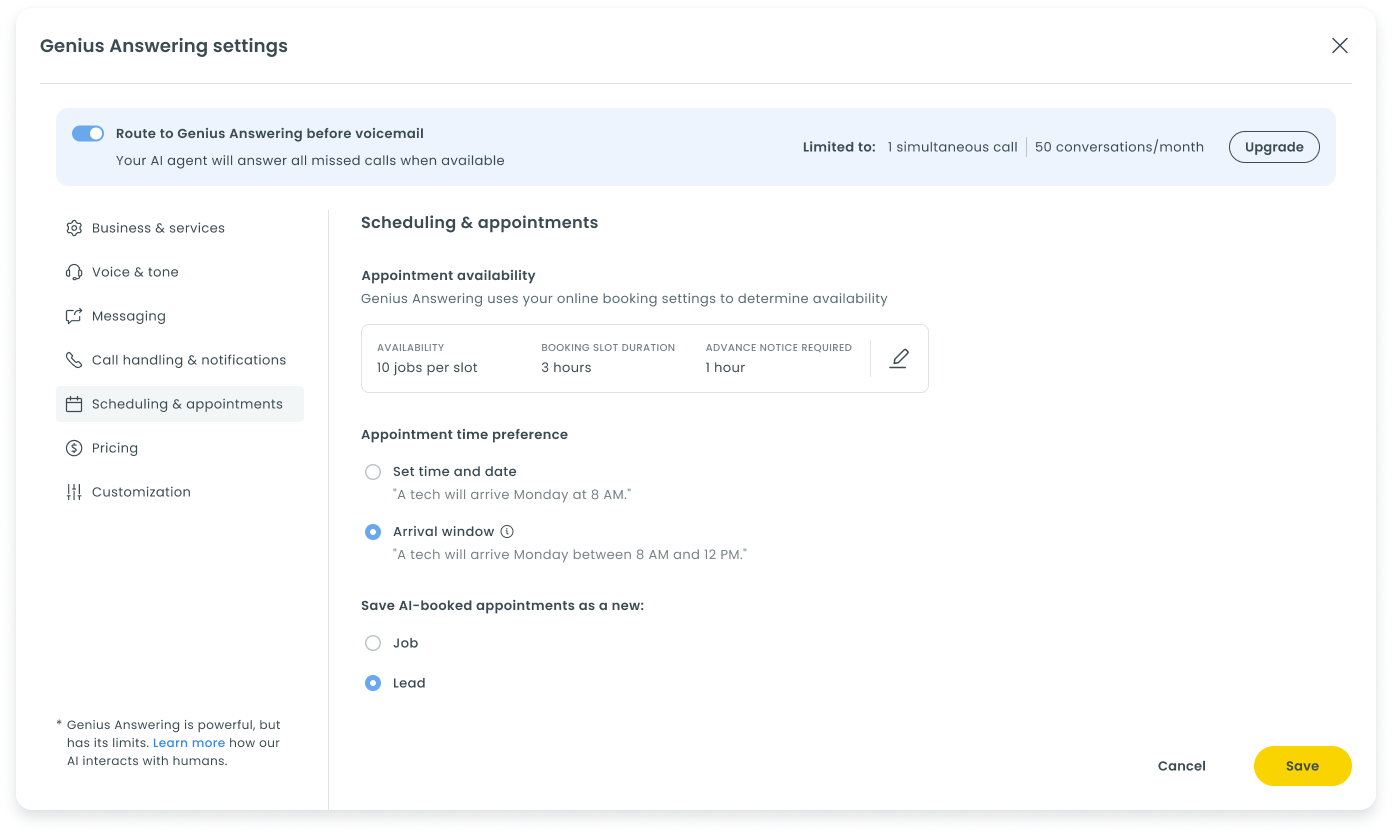Open the Pricing settings section
The height and width of the screenshot is (834, 1392).
(180, 448)
